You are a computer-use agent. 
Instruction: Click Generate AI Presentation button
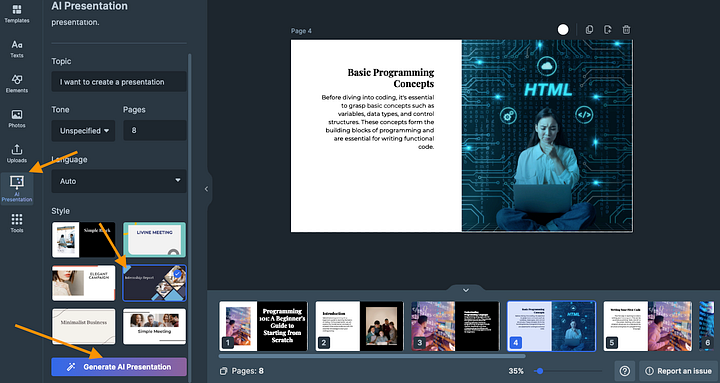pyautogui.click(x=119, y=367)
